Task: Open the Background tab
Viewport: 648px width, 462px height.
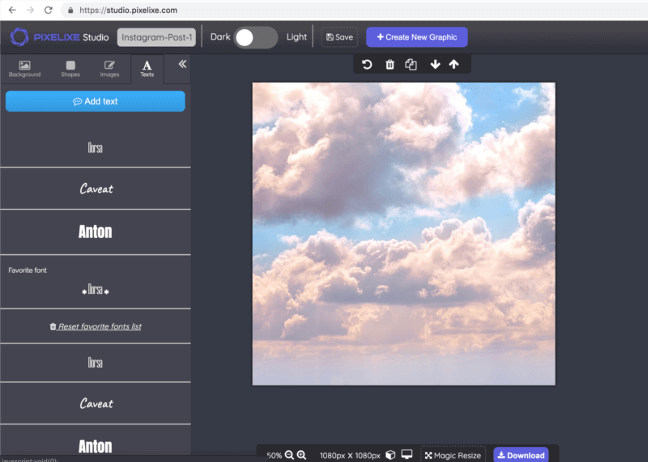Action: coord(25,68)
